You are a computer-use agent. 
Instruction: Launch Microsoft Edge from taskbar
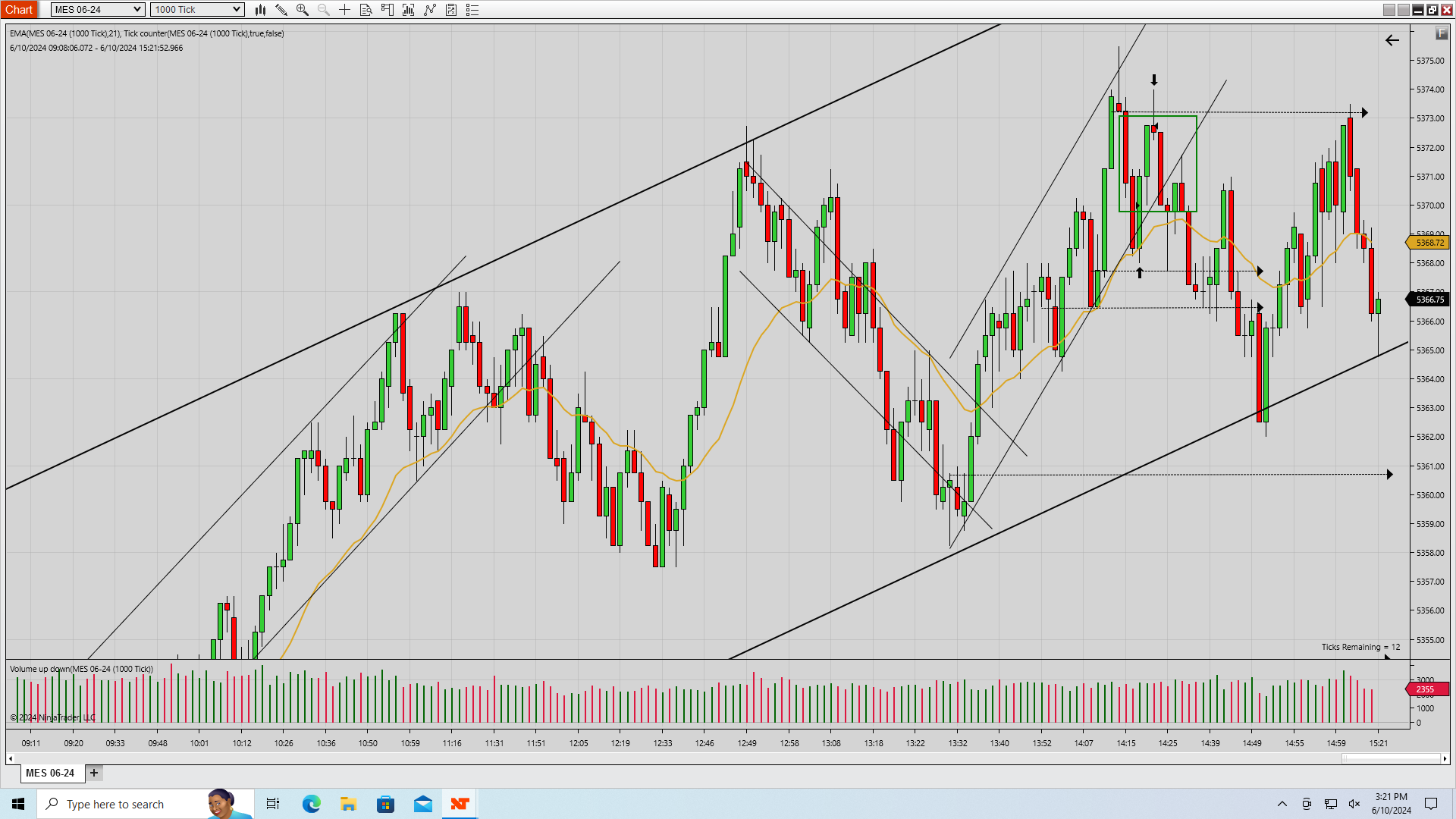pos(311,804)
